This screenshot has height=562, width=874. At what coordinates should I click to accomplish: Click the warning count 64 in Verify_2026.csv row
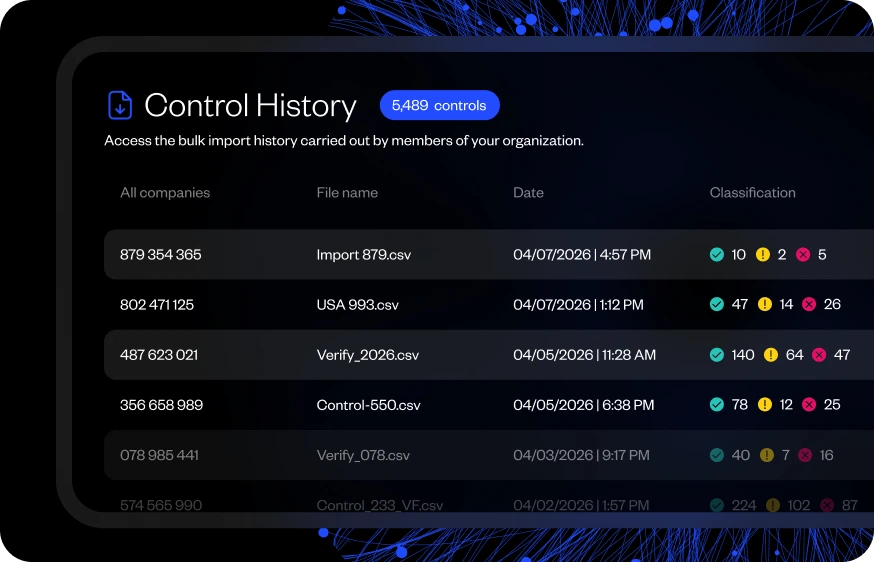coord(794,355)
